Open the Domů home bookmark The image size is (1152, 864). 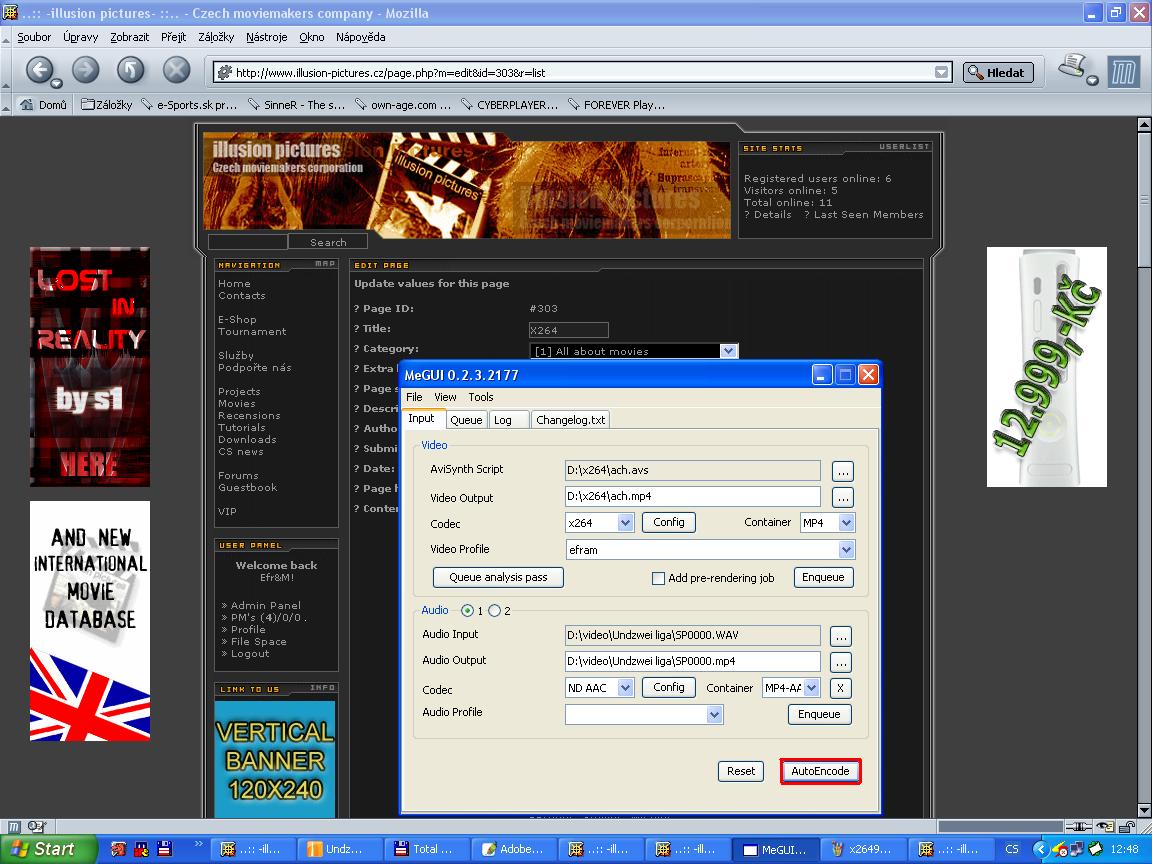click(43, 105)
